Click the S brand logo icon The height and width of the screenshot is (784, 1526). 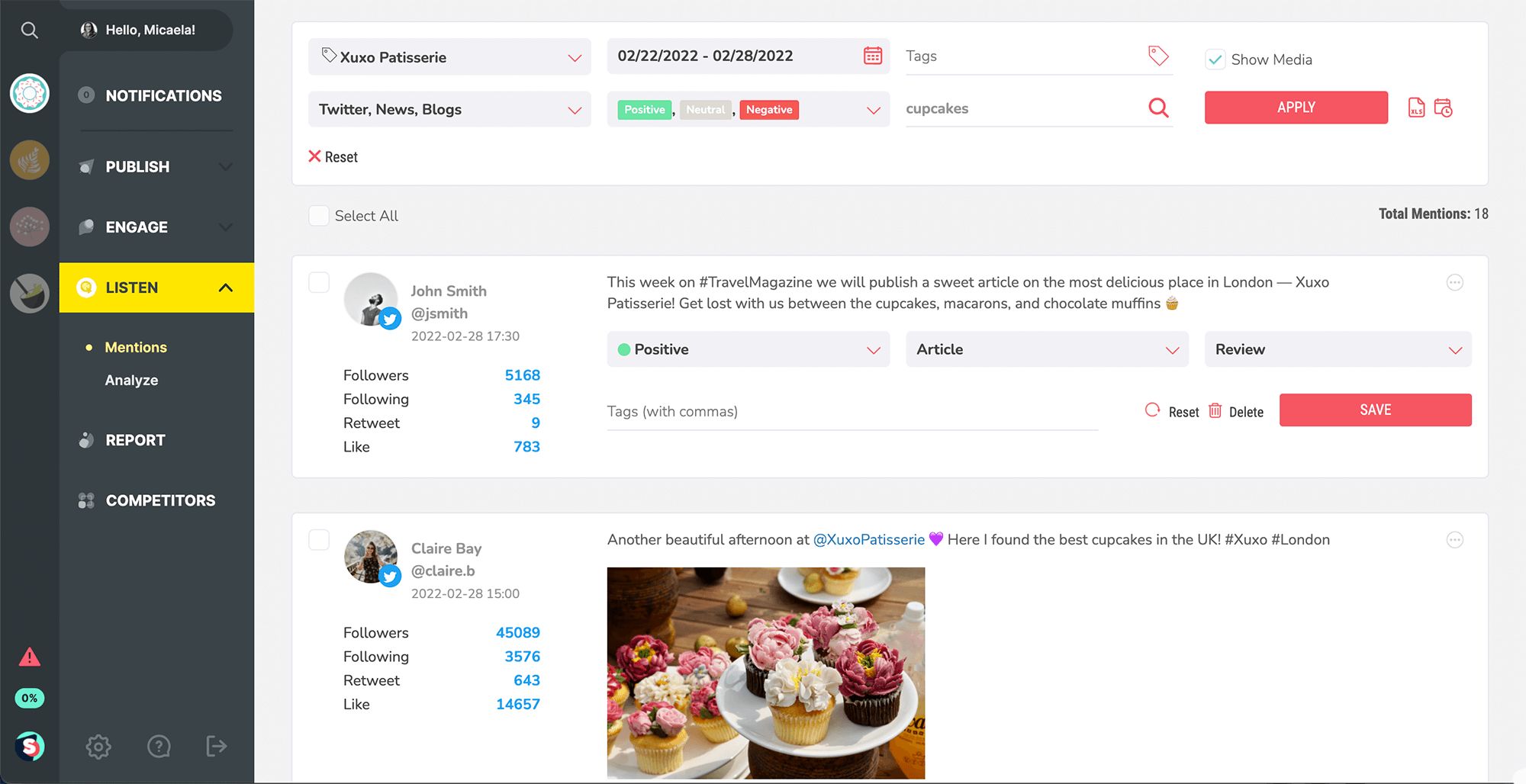(x=30, y=746)
